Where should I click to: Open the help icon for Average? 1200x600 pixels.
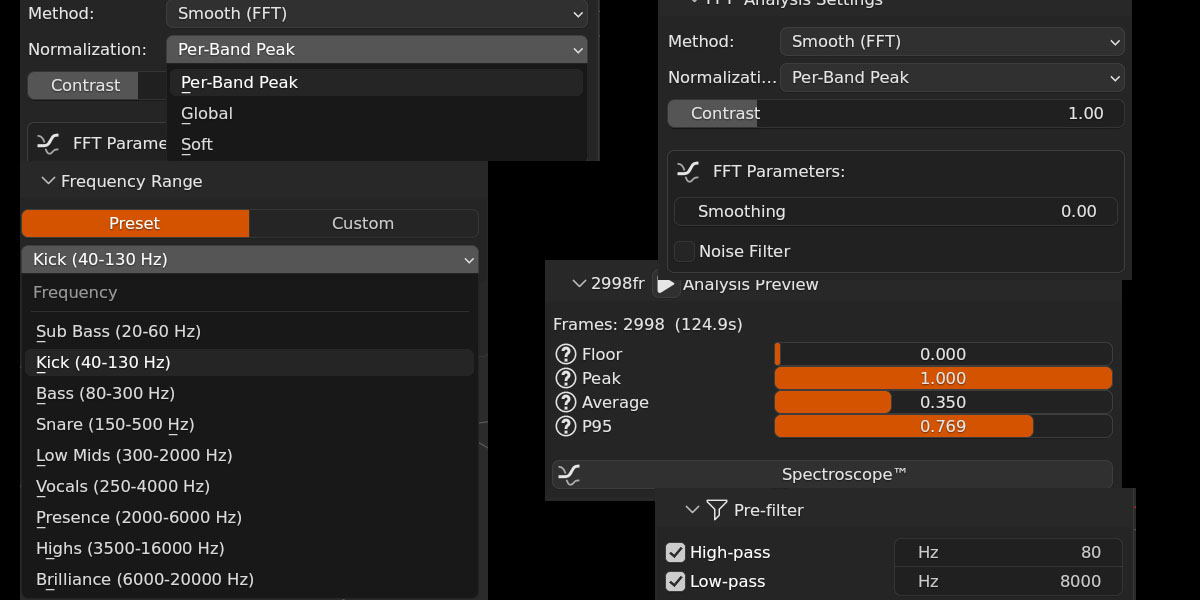tap(565, 402)
